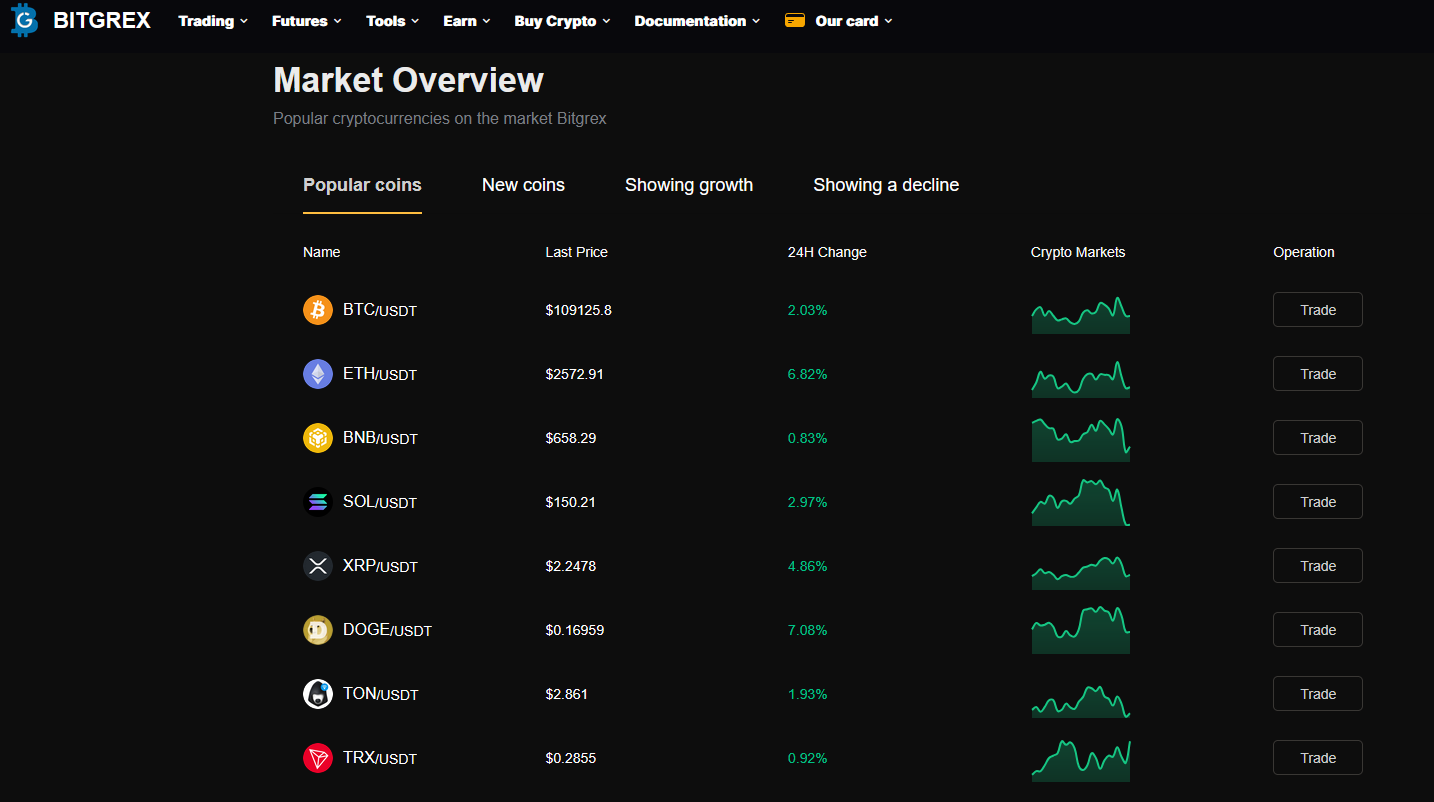Click the ETH/USDT sparkline chart
Image resolution: width=1434 pixels, height=802 pixels.
tap(1080, 379)
